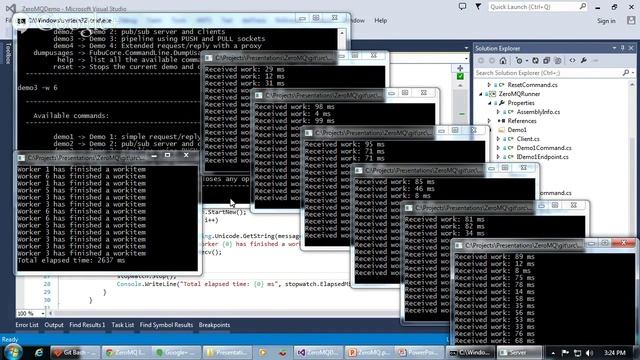Viewport: 640px width, 360px height.
Task: Click the Search Solution Explorer field
Action: [549, 73]
